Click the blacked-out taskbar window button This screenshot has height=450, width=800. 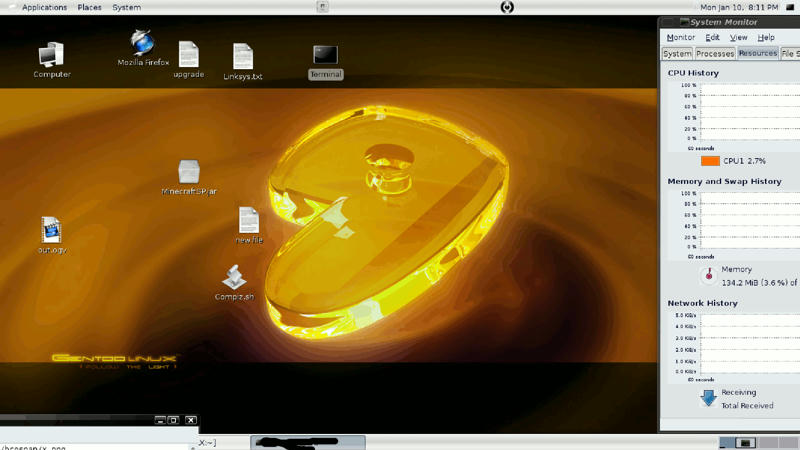pyautogui.click(x=308, y=442)
